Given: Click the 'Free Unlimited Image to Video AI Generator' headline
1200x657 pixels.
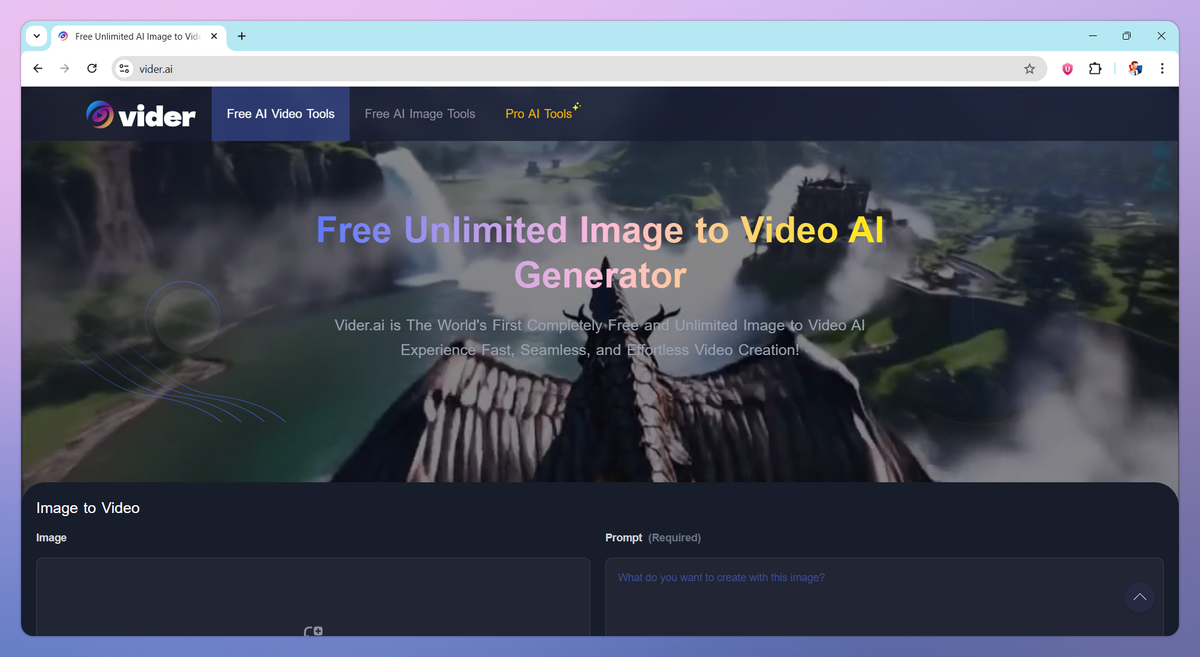Looking at the screenshot, I should tap(600, 252).
